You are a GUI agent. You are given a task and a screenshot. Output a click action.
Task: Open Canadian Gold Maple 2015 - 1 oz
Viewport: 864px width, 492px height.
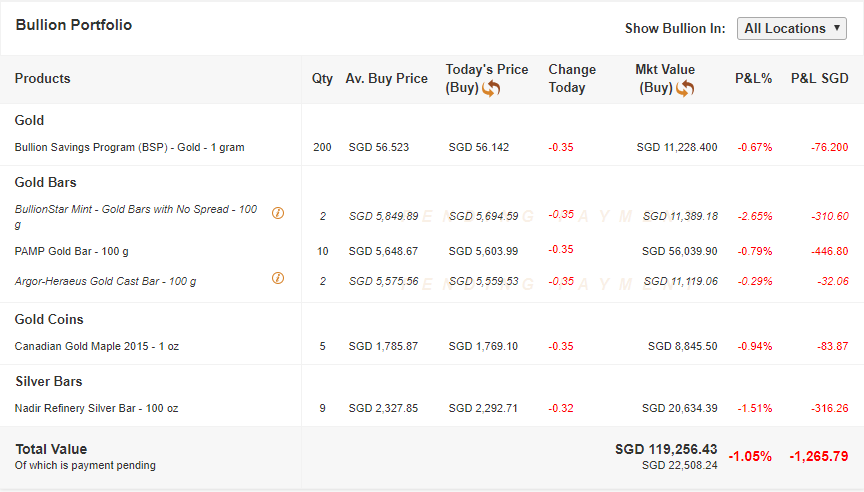[97, 346]
